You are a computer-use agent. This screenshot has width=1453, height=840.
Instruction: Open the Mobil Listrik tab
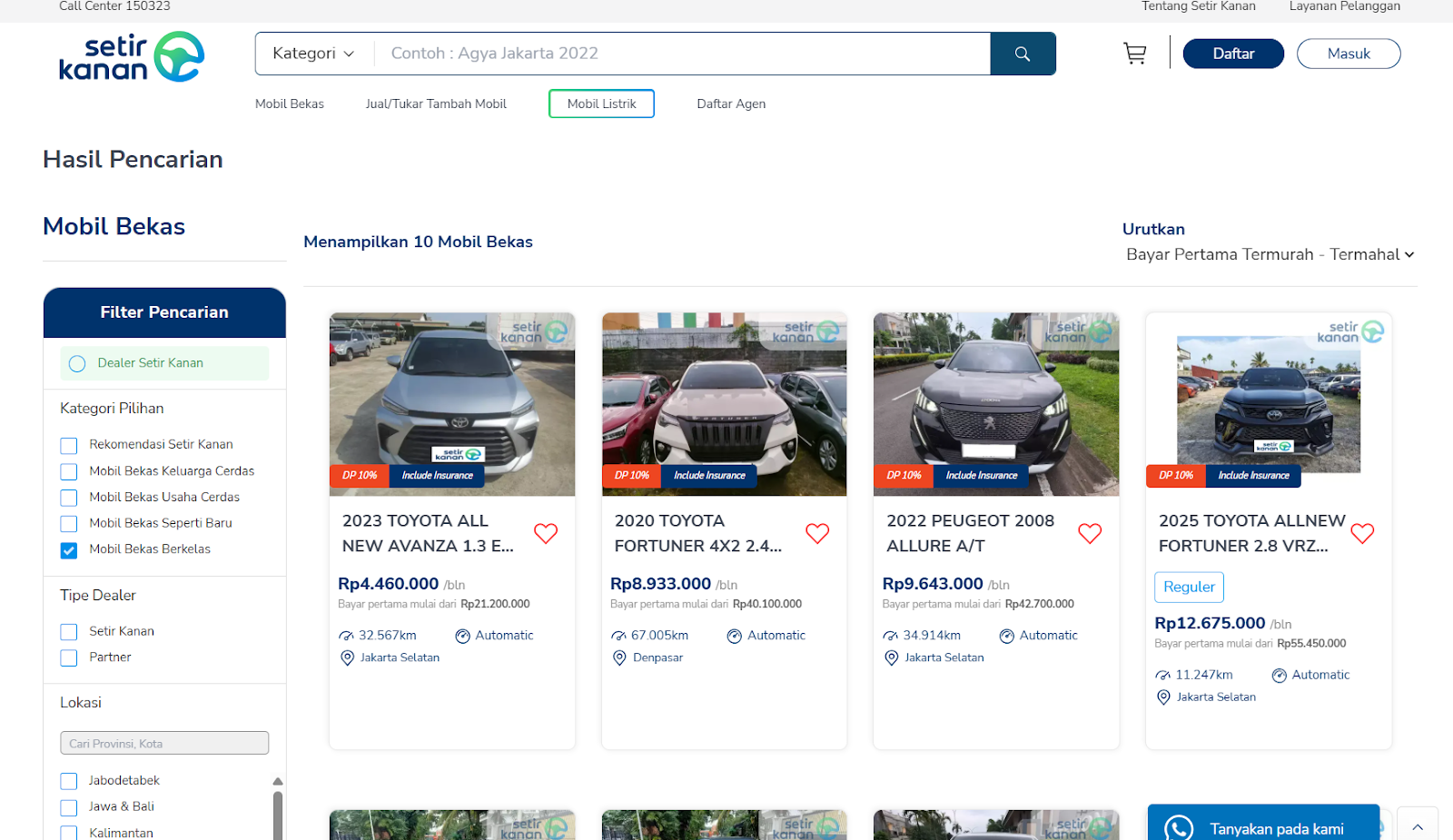point(601,104)
